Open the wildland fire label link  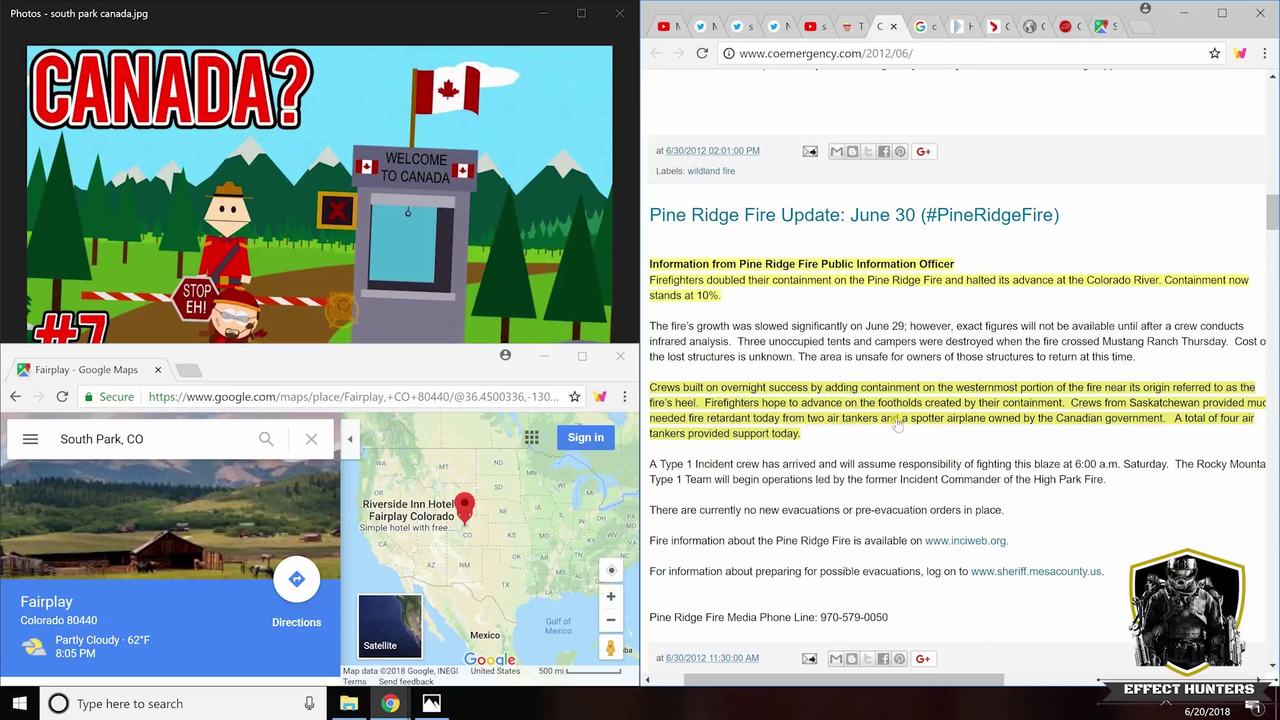click(x=711, y=171)
